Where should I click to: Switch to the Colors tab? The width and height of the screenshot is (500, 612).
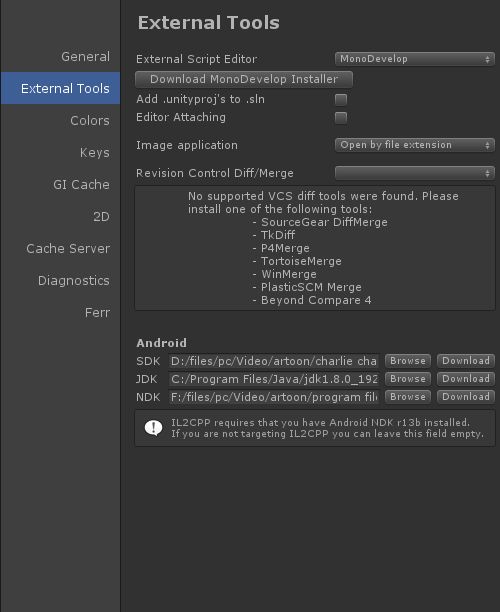[60, 121]
